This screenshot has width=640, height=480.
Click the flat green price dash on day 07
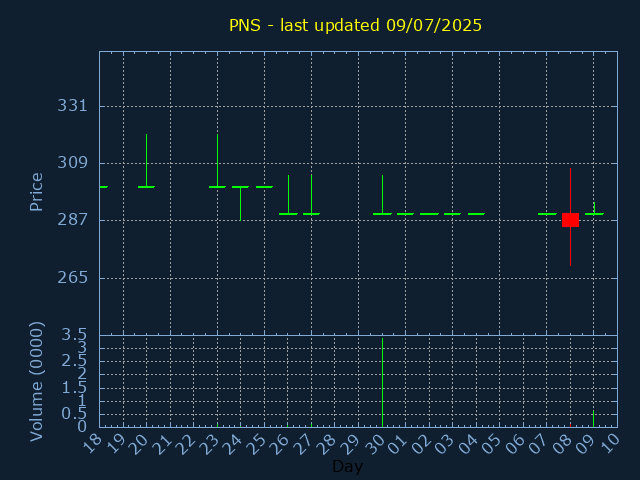click(x=547, y=214)
